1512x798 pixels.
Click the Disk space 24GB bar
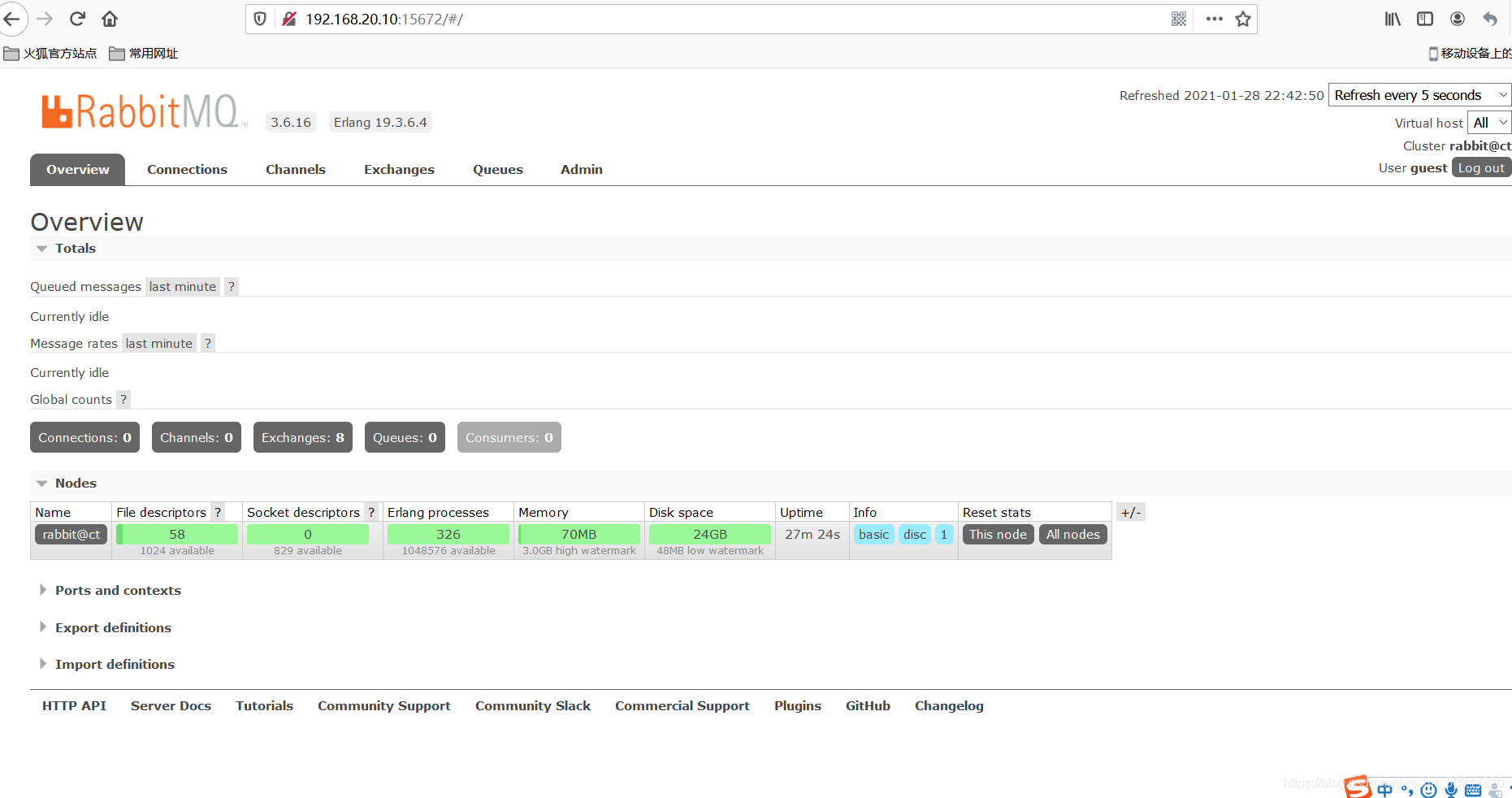(710, 534)
